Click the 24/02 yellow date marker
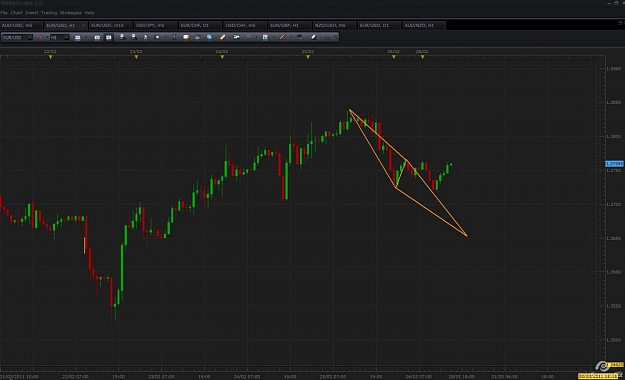Viewport: 625px width, 380px height. (222, 57)
